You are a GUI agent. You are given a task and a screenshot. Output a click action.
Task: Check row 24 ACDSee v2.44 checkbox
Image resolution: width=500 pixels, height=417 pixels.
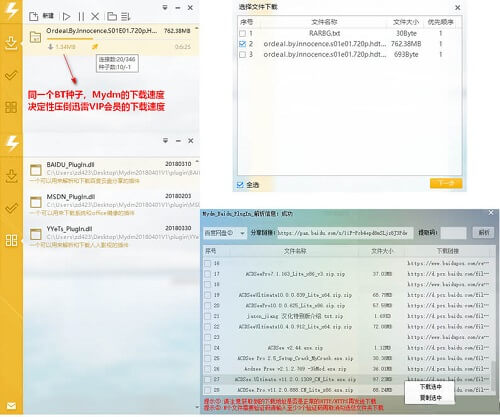[x=207, y=348]
